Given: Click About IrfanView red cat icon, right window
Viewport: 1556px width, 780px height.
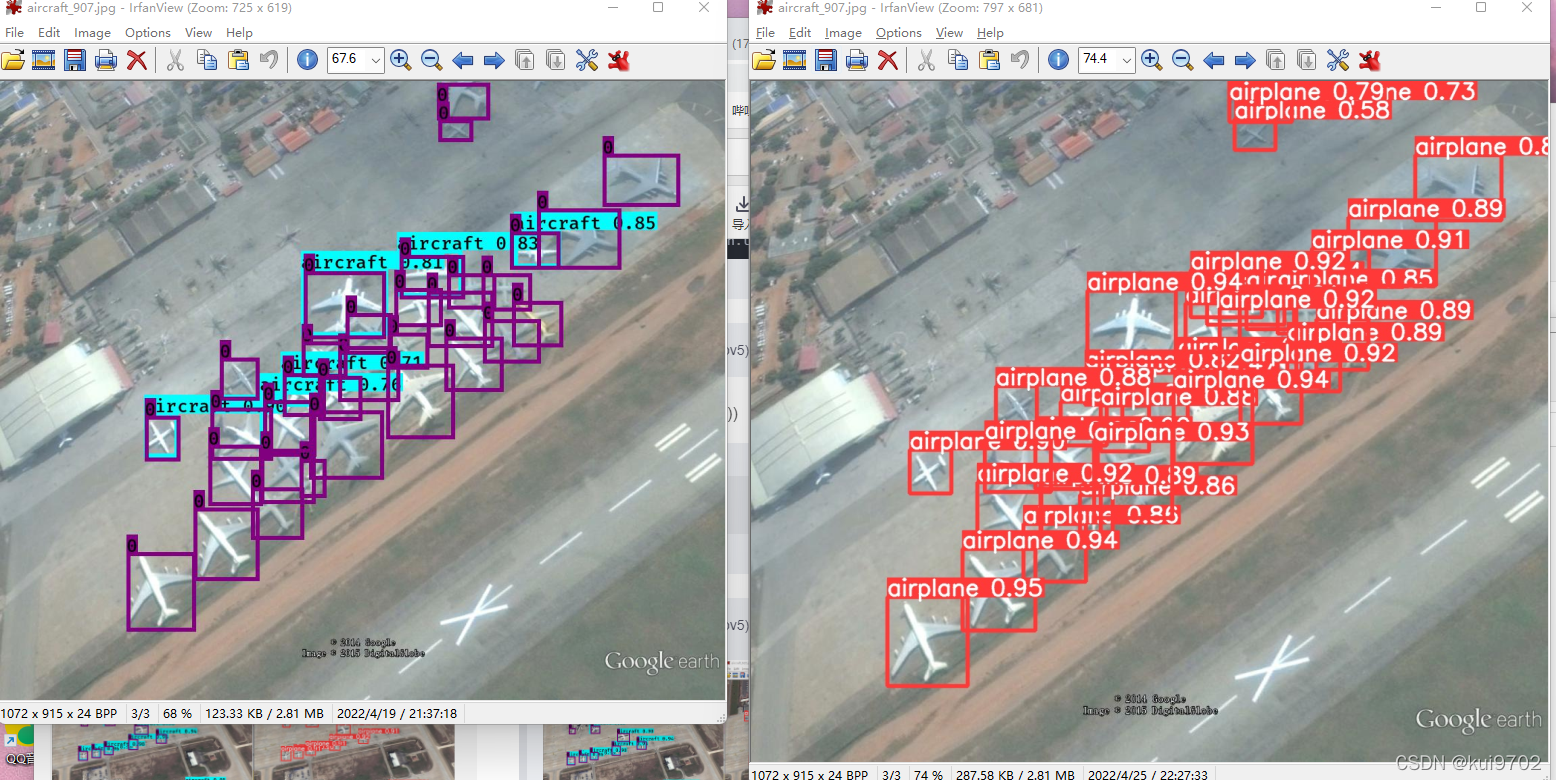Looking at the screenshot, I should click(1370, 60).
